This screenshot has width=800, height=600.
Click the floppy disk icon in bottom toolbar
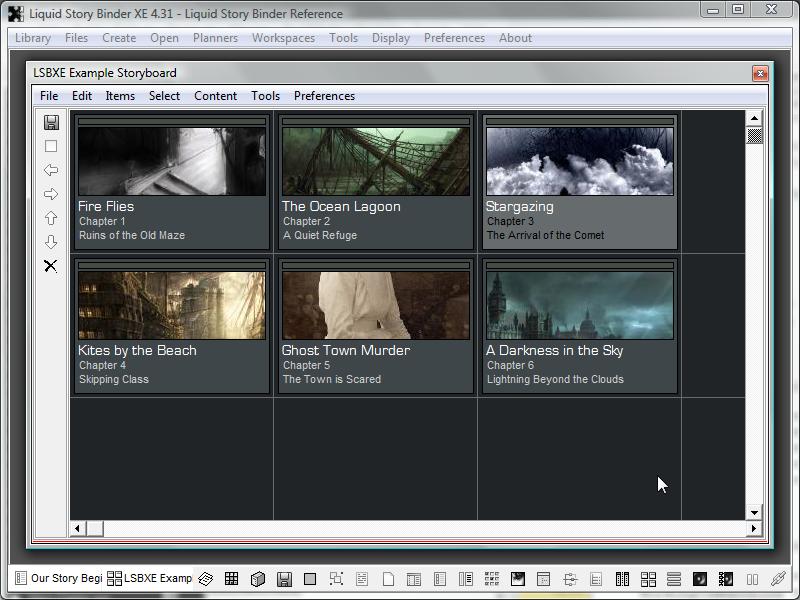(284, 579)
